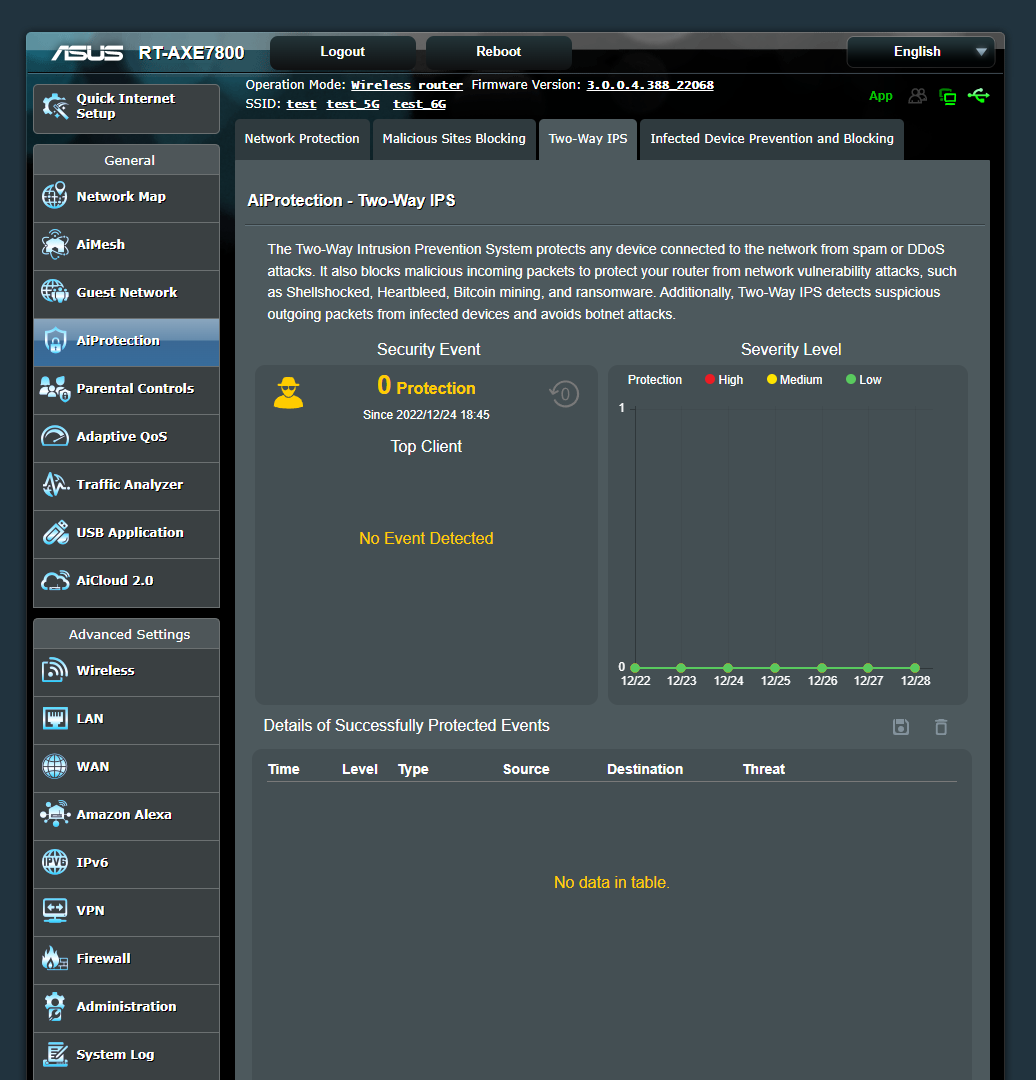Click the green USB status icon
The width and height of the screenshot is (1036, 1080).
pyautogui.click(x=979, y=96)
